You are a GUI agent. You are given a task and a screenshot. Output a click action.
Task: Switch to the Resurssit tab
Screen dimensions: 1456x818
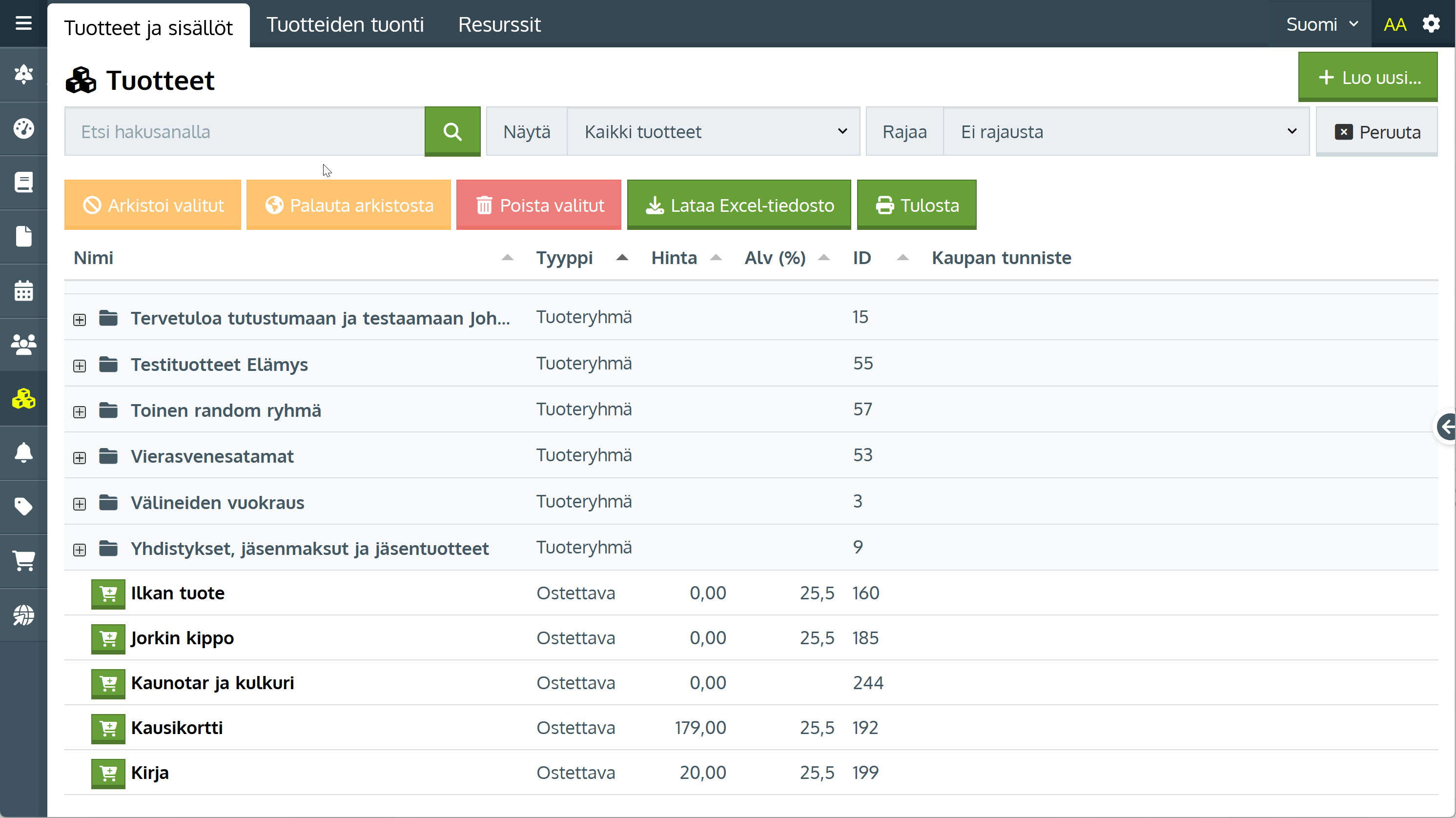(x=499, y=24)
